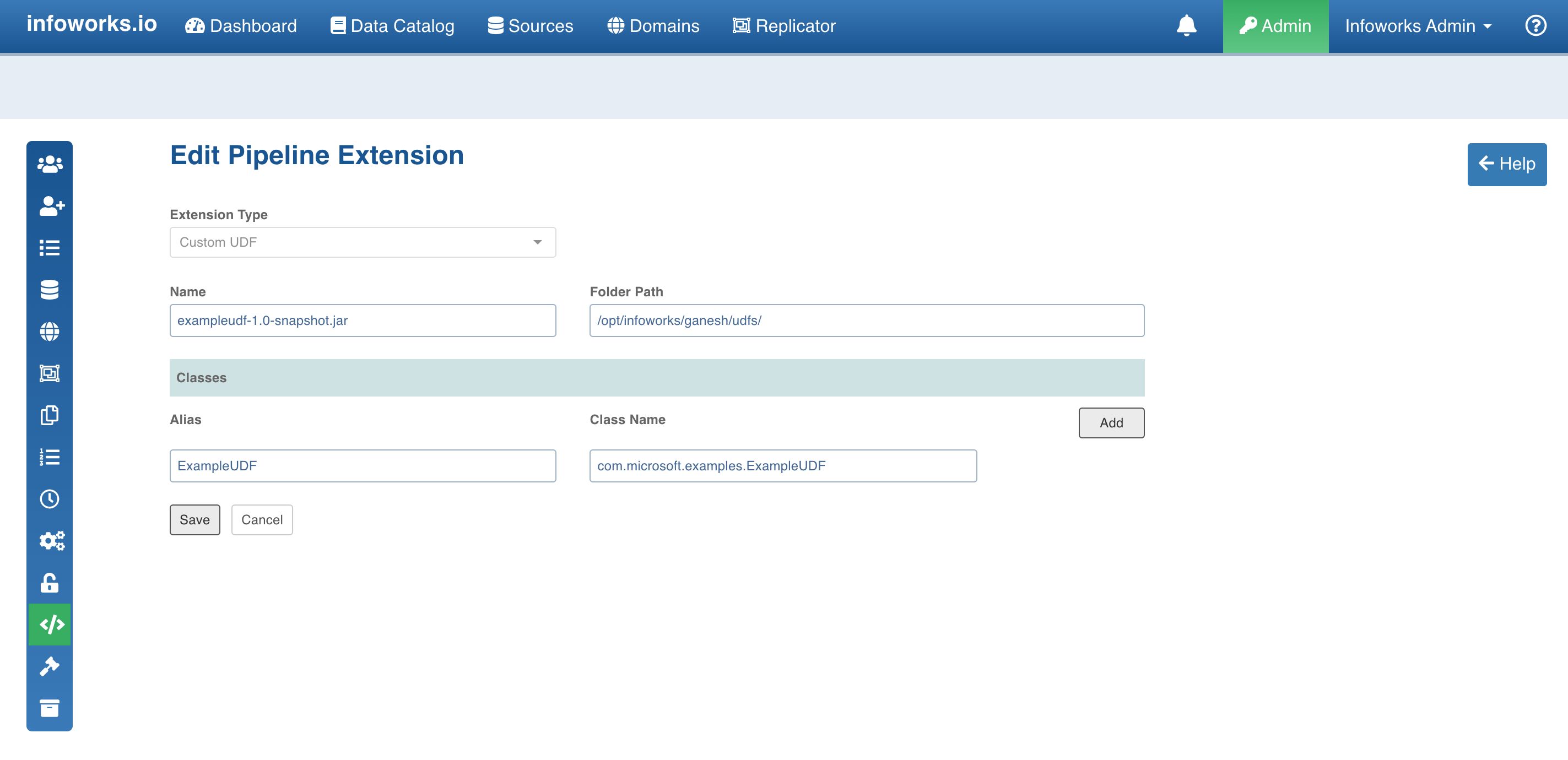Open the Users management sidebar icon
Image resolution: width=1568 pixels, height=760 pixels.
click(x=50, y=162)
